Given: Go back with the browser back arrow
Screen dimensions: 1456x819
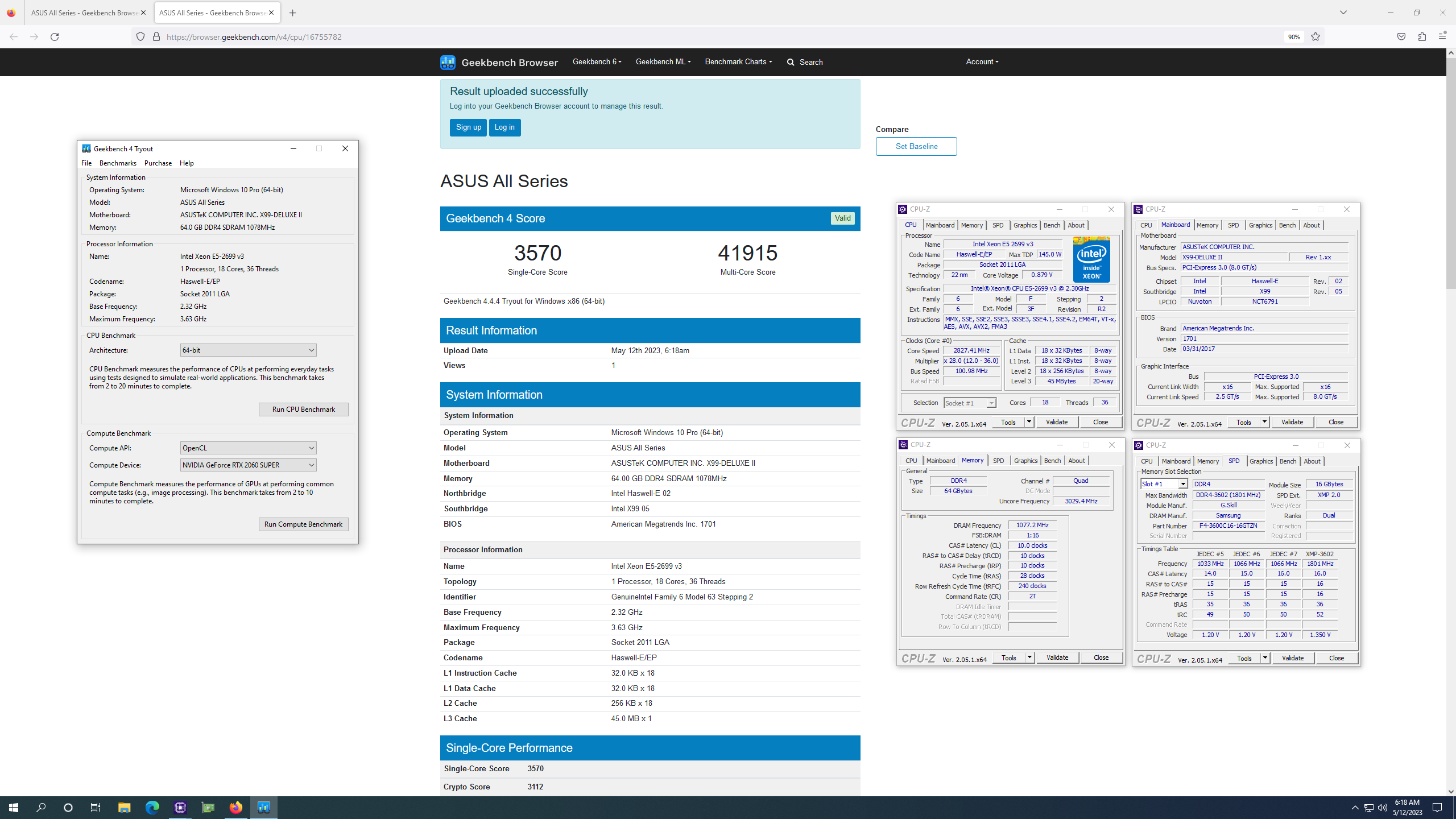Looking at the screenshot, I should coord(14,37).
